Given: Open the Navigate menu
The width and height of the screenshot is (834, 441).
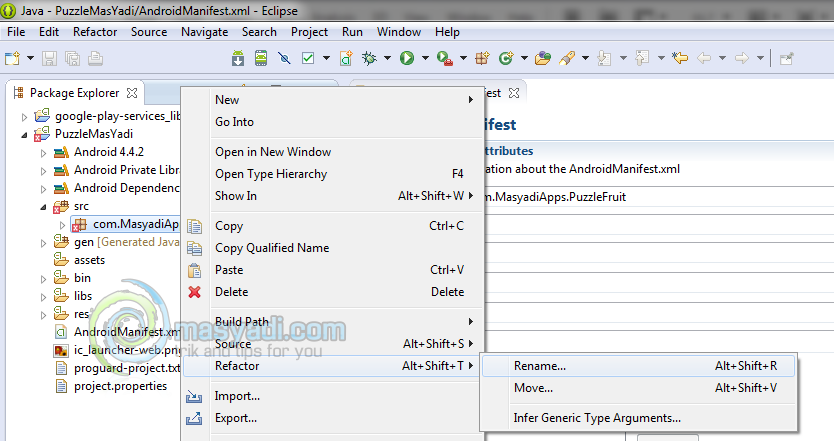Looking at the screenshot, I should tap(204, 32).
